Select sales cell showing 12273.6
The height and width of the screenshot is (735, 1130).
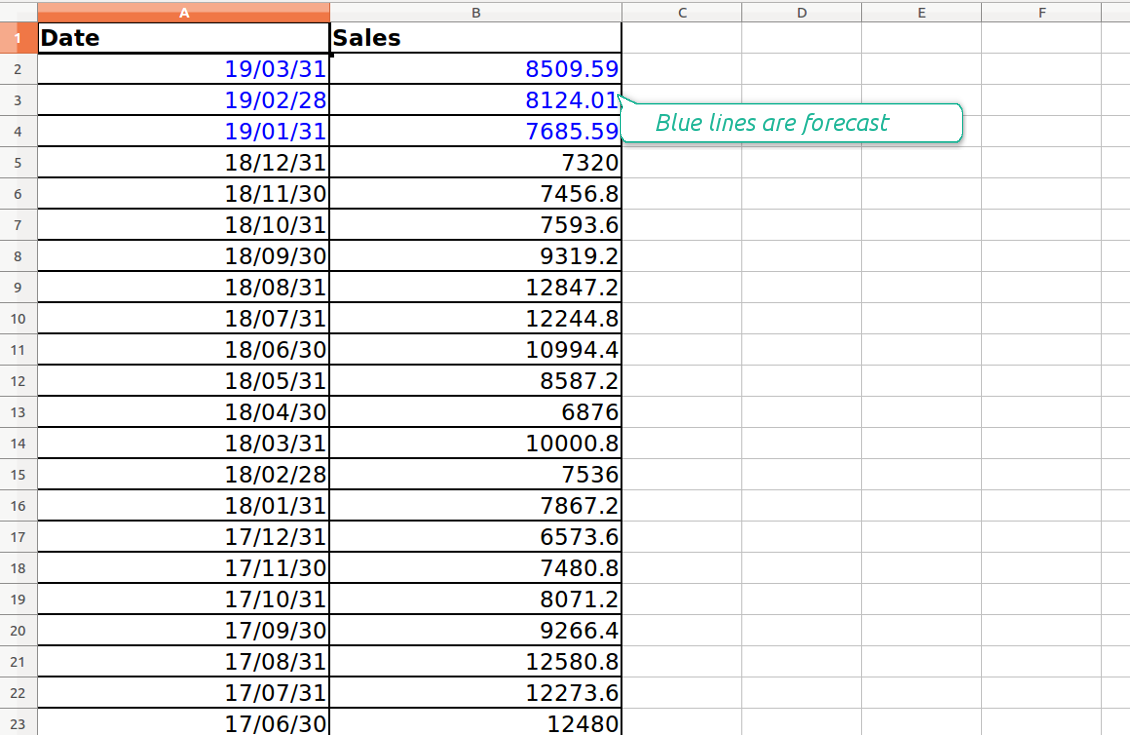coord(476,692)
